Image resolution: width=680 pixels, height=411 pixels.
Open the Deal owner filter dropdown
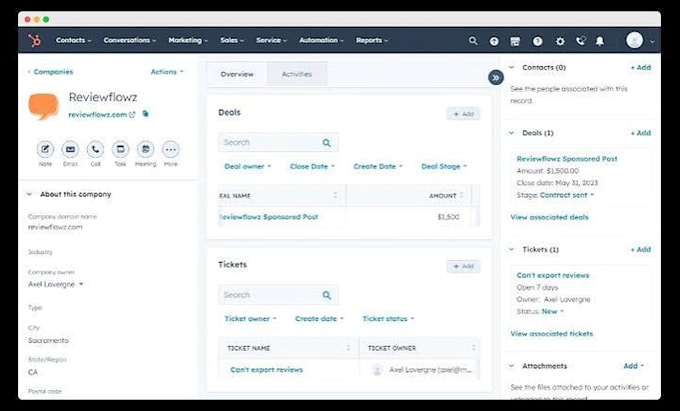[x=248, y=166]
